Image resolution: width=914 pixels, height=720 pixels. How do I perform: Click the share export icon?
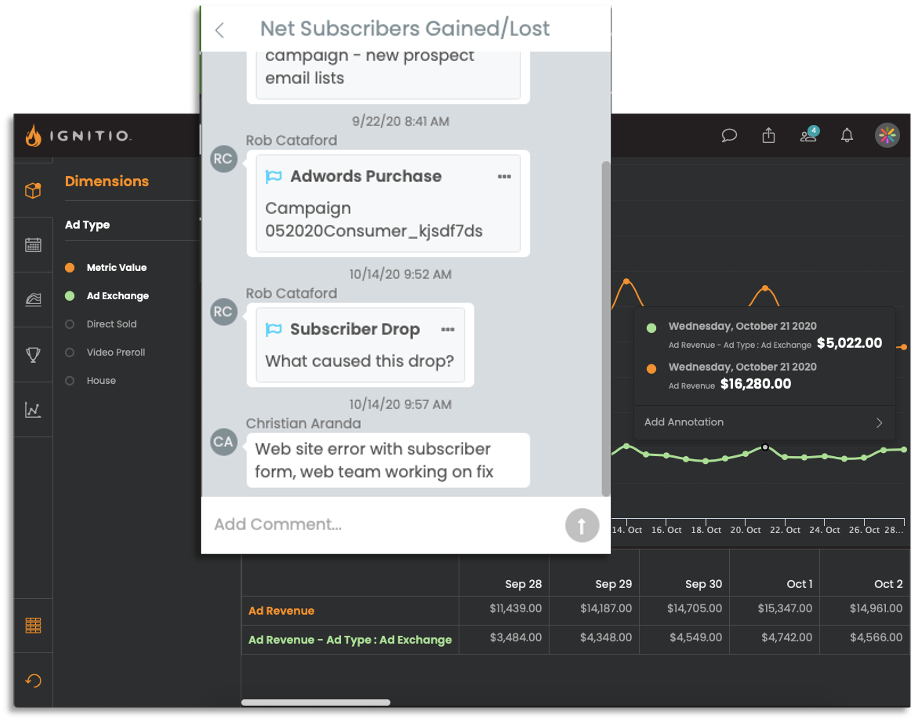[769, 135]
